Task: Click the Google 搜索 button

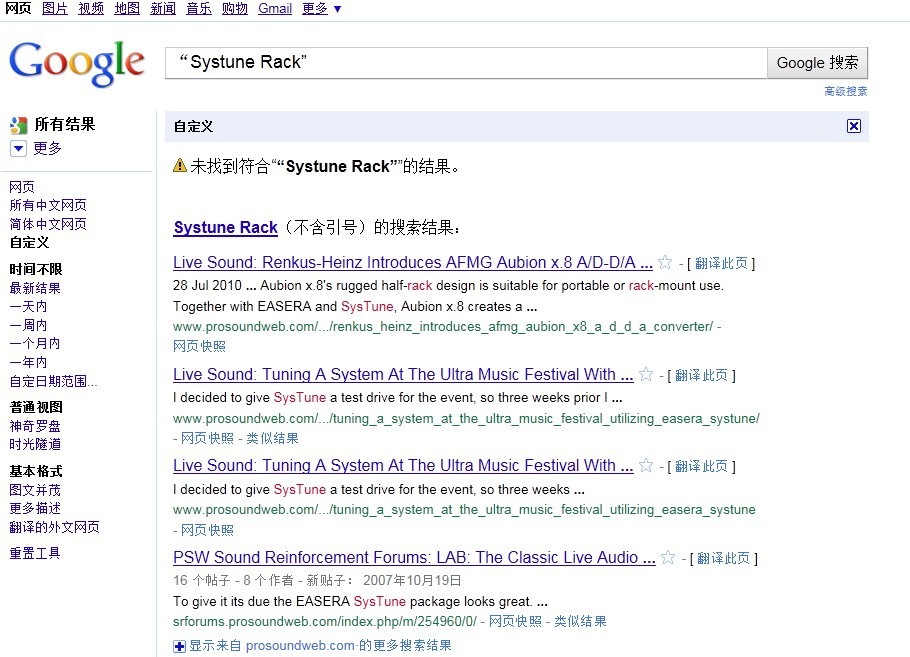Action: point(817,63)
